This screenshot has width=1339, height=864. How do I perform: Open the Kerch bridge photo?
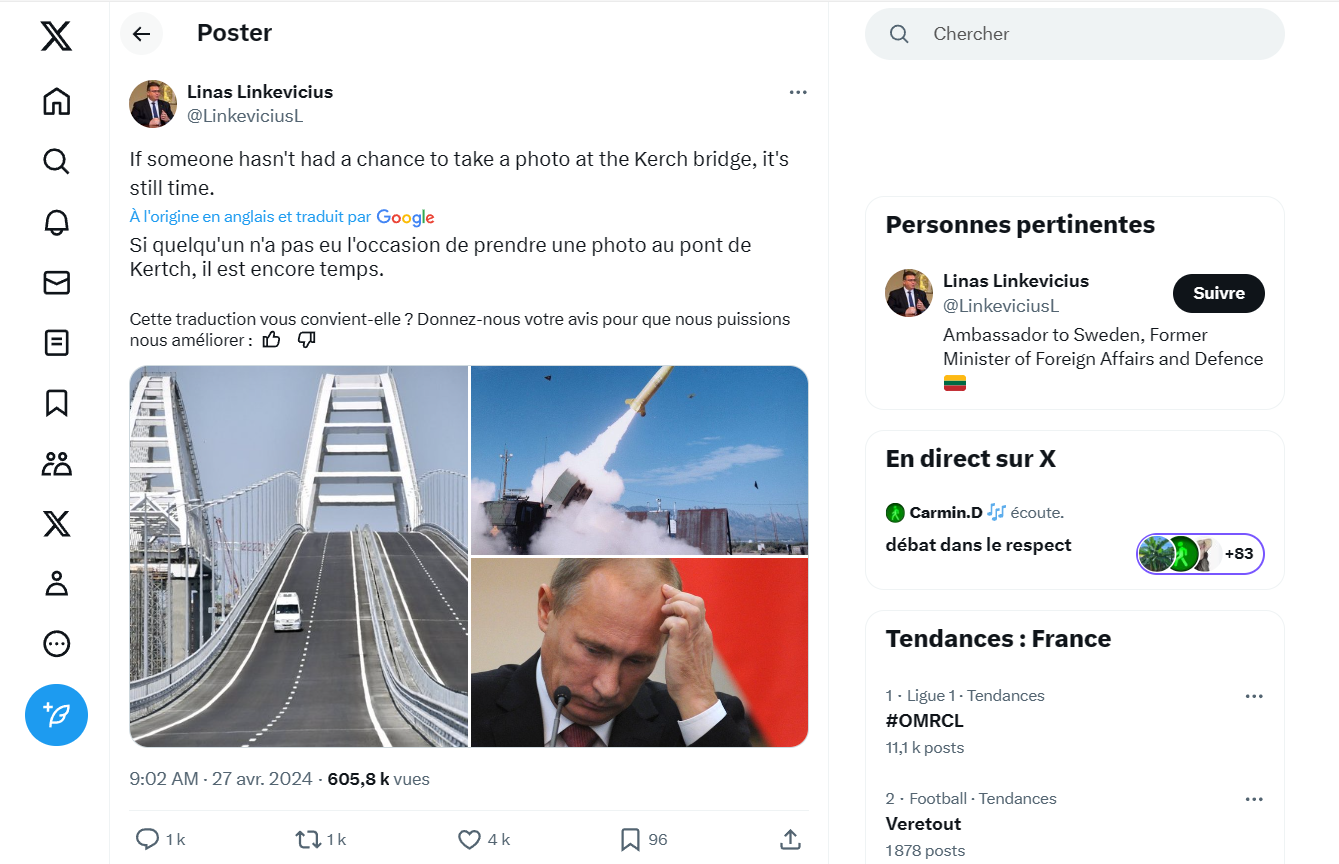299,556
